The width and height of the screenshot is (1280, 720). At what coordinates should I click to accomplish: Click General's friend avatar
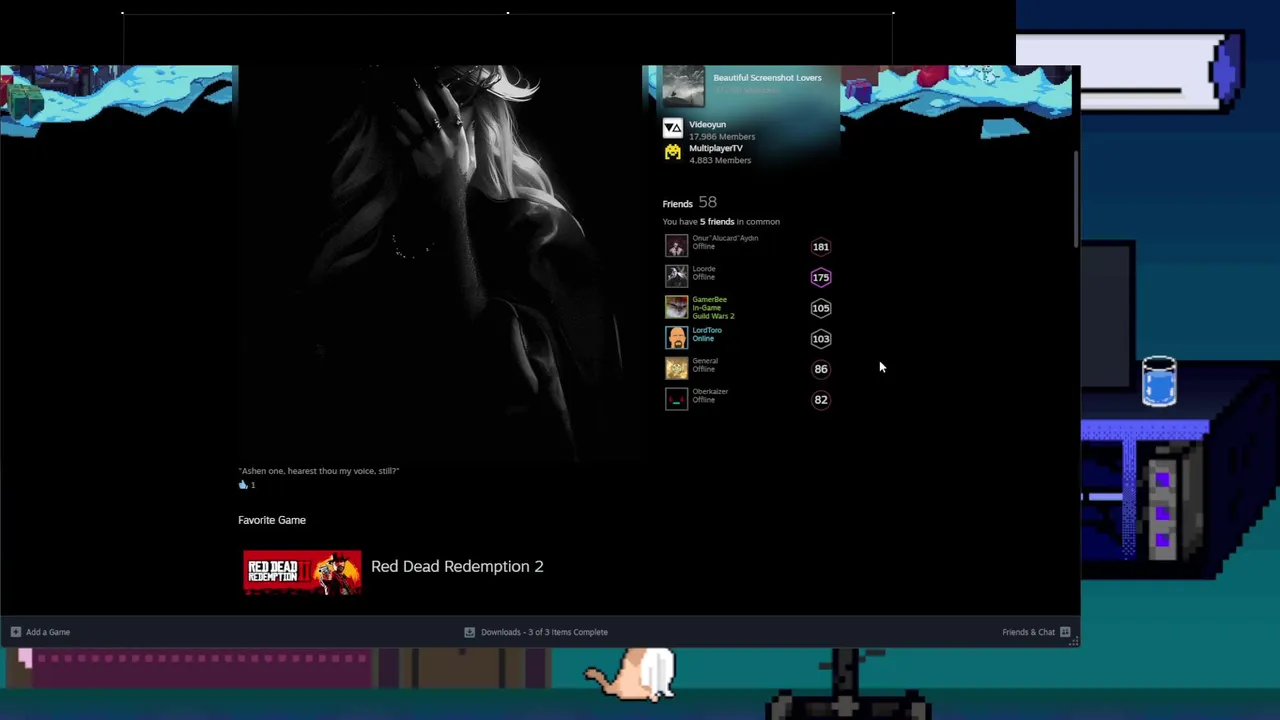(676, 369)
